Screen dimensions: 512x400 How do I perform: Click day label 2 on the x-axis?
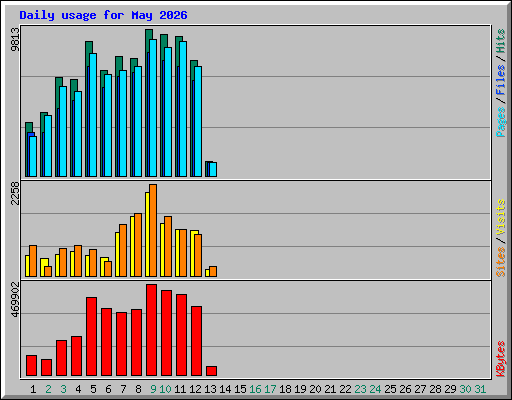tap(48, 389)
